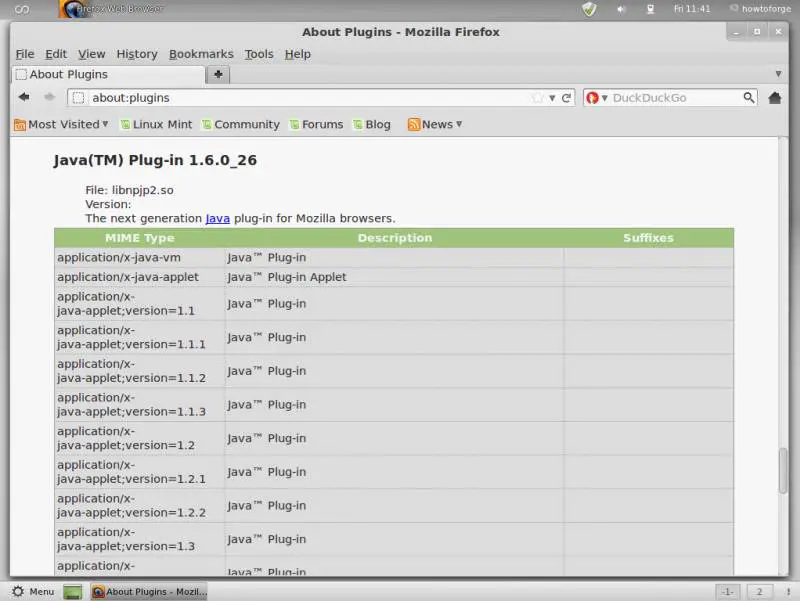The image size is (800, 601).
Task: Click the shield update manager tray icon
Action: [589, 9]
